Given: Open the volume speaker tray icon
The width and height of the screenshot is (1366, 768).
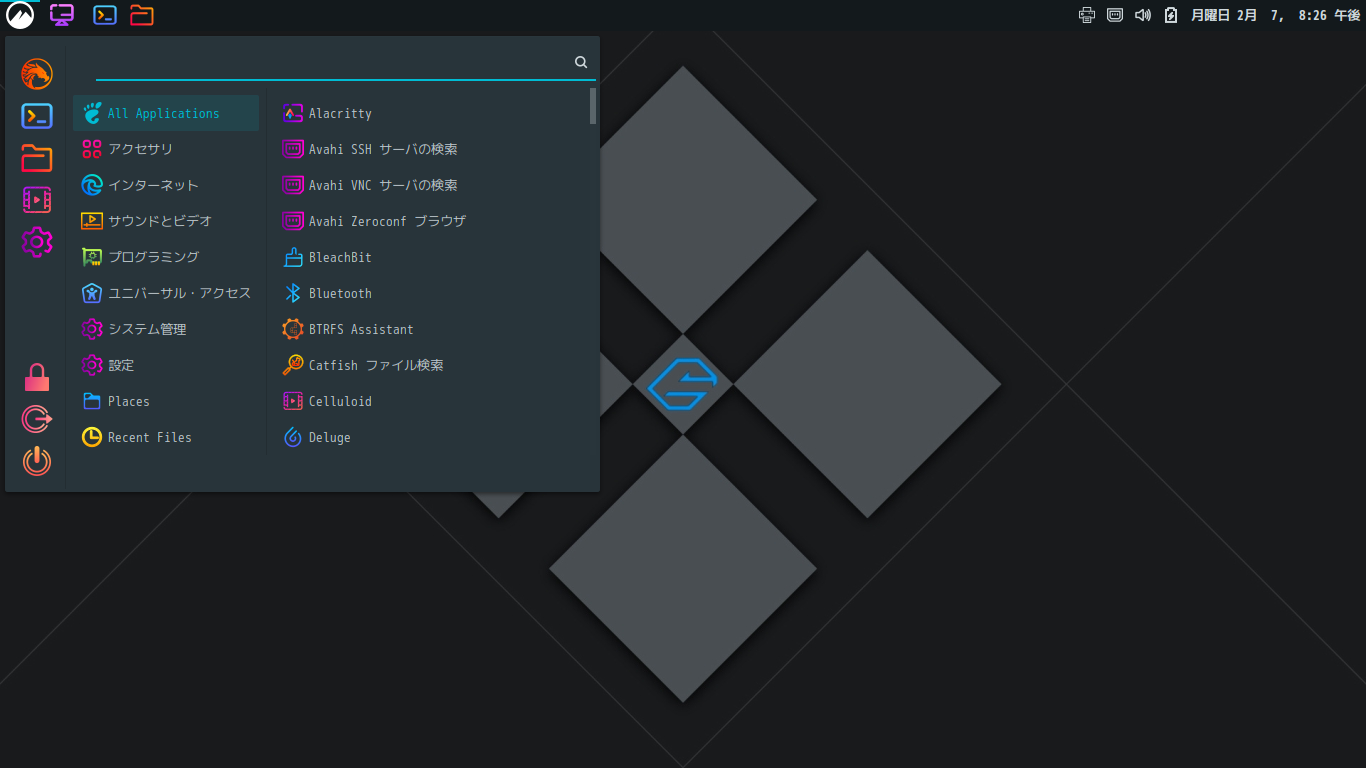Looking at the screenshot, I should coord(1143,15).
